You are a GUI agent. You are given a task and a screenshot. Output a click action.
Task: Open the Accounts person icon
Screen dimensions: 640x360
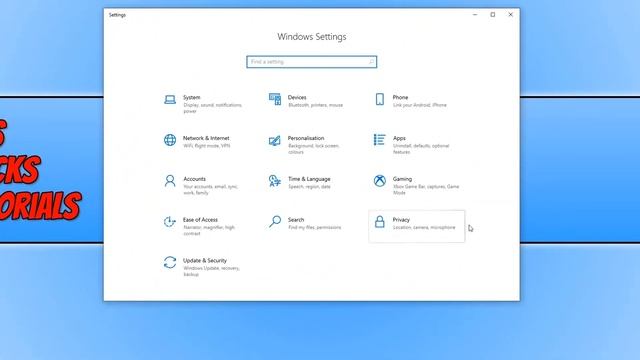(170, 181)
